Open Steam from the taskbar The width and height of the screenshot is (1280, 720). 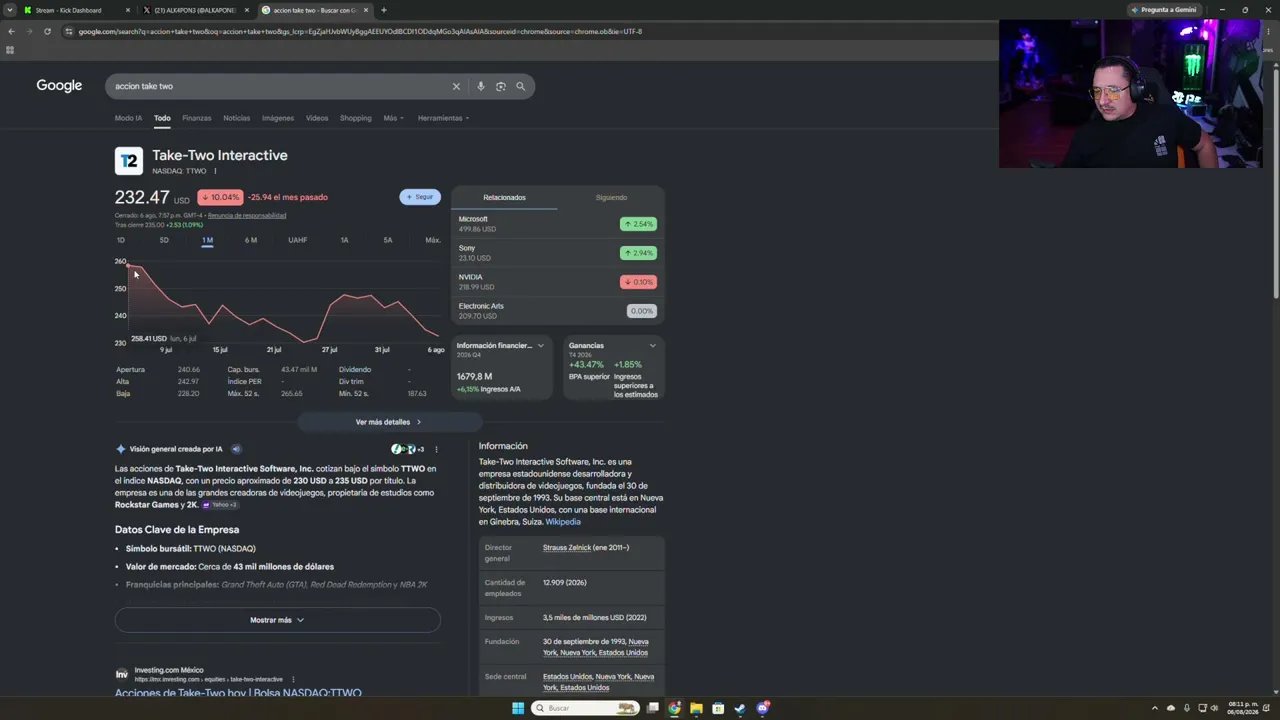coord(740,708)
